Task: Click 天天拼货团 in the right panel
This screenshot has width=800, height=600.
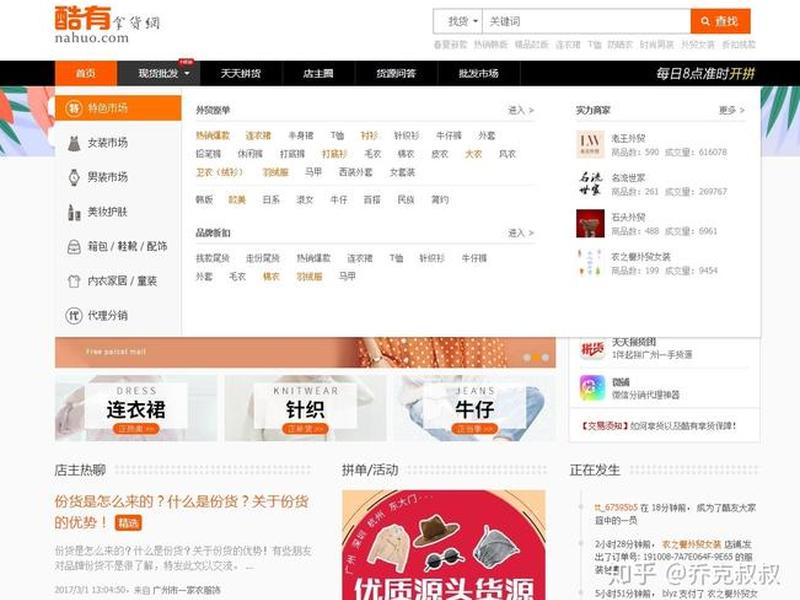Action: click(634, 342)
